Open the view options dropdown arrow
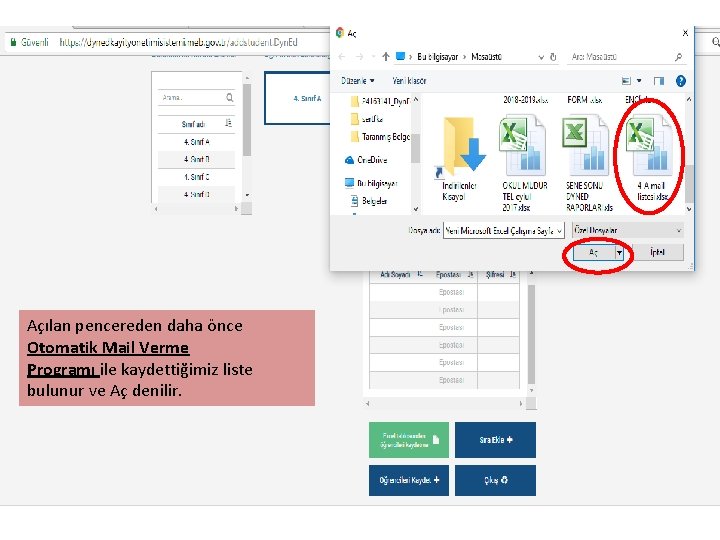The width and height of the screenshot is (720, 540). (x=639, y=81)
